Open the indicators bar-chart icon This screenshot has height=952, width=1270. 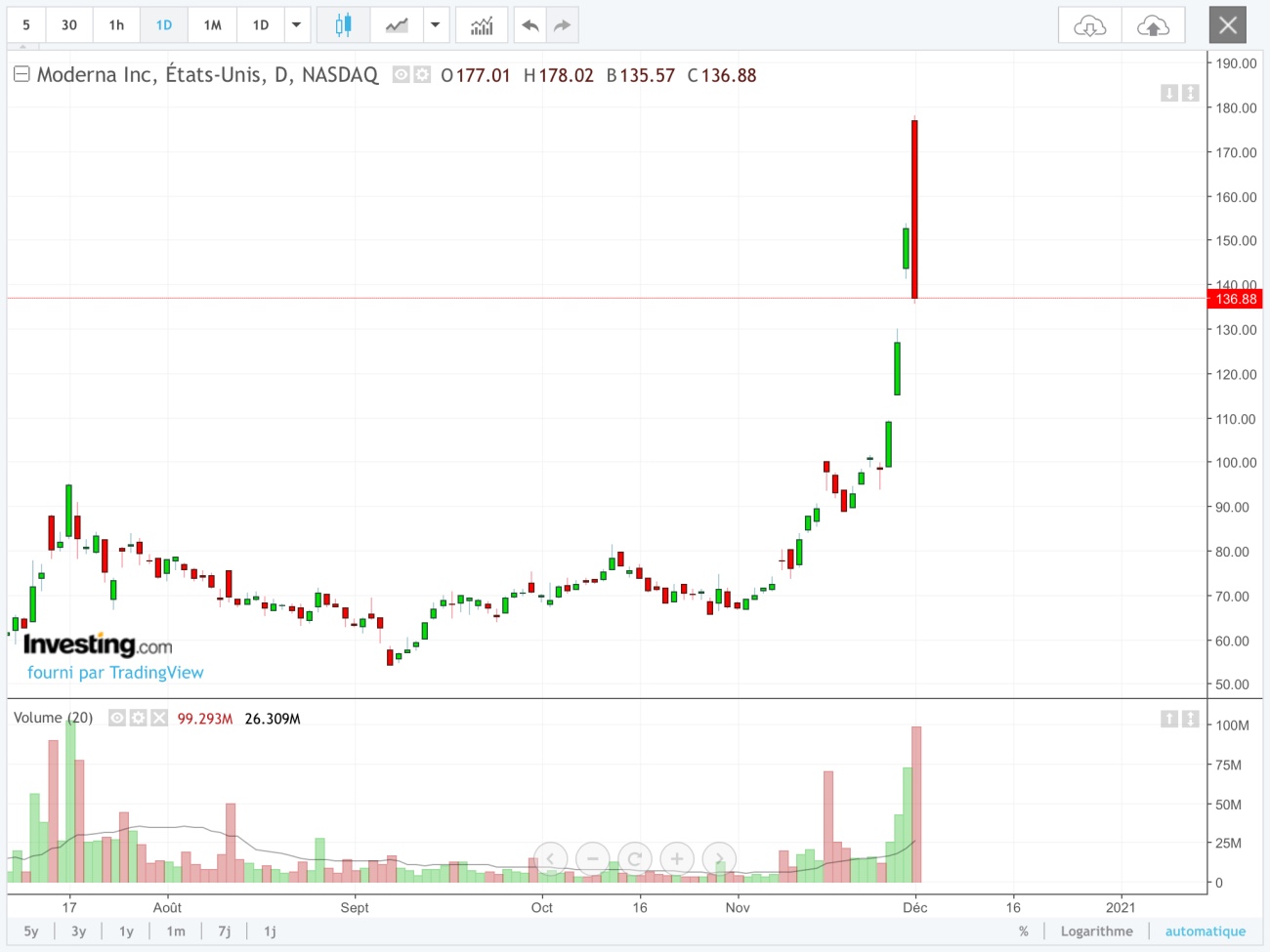coord(482,25)
